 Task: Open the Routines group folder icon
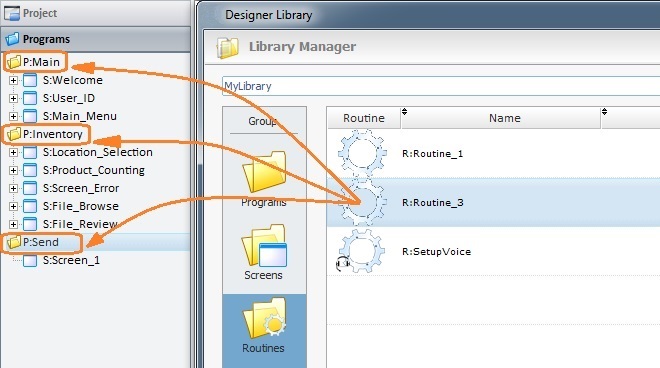point(264,318)
